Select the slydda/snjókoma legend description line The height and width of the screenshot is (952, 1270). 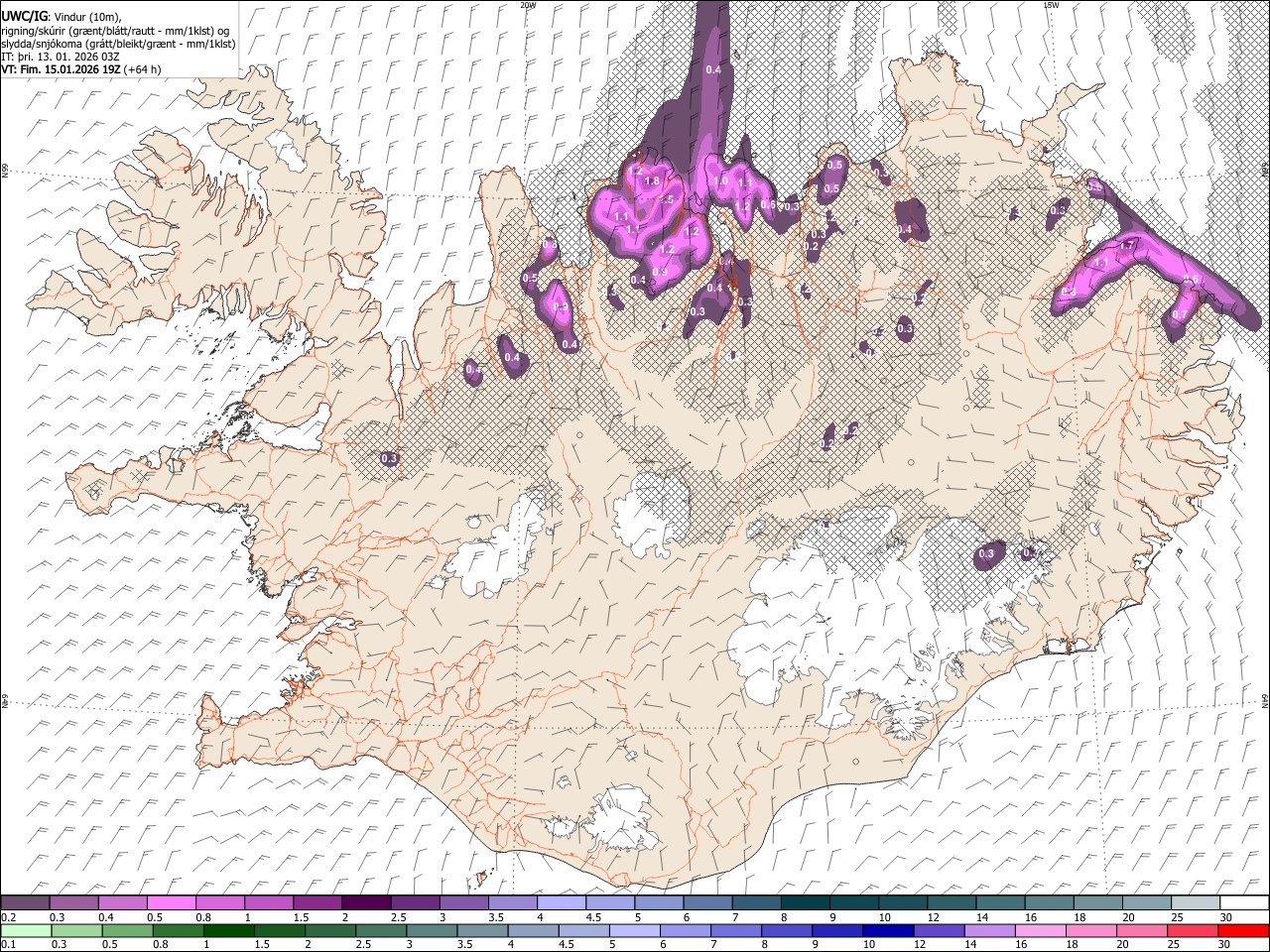tap(118, 44)
